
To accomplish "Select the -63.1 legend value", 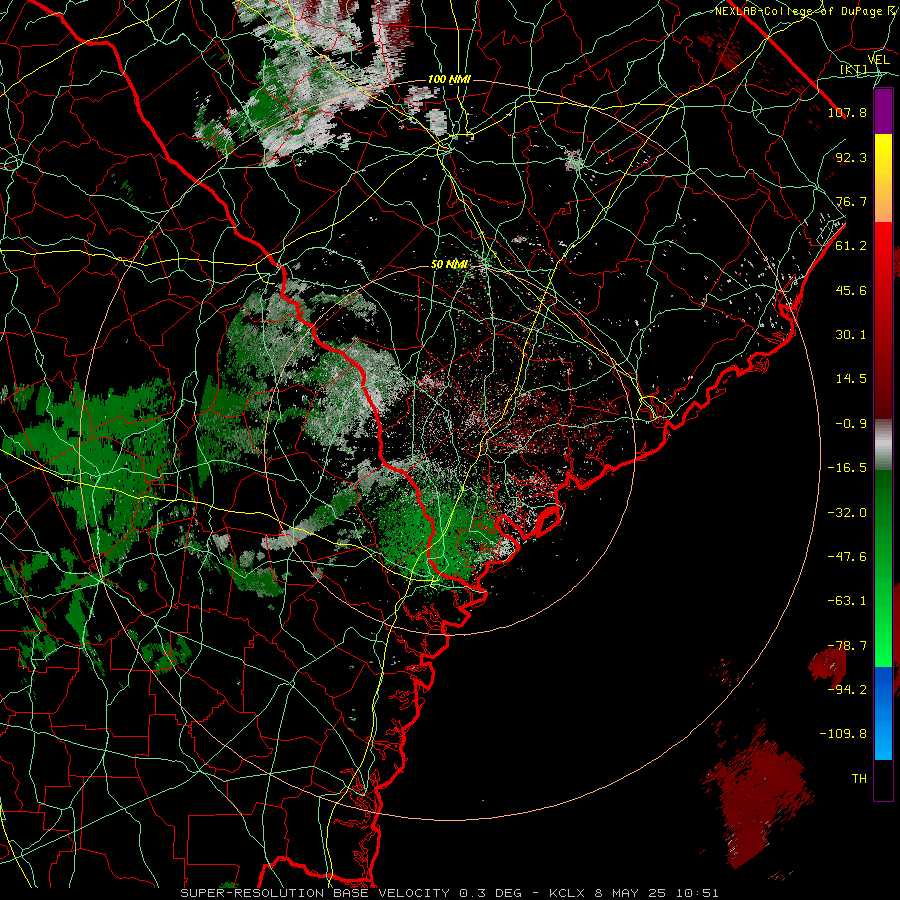I will click(x=847, y=601).
